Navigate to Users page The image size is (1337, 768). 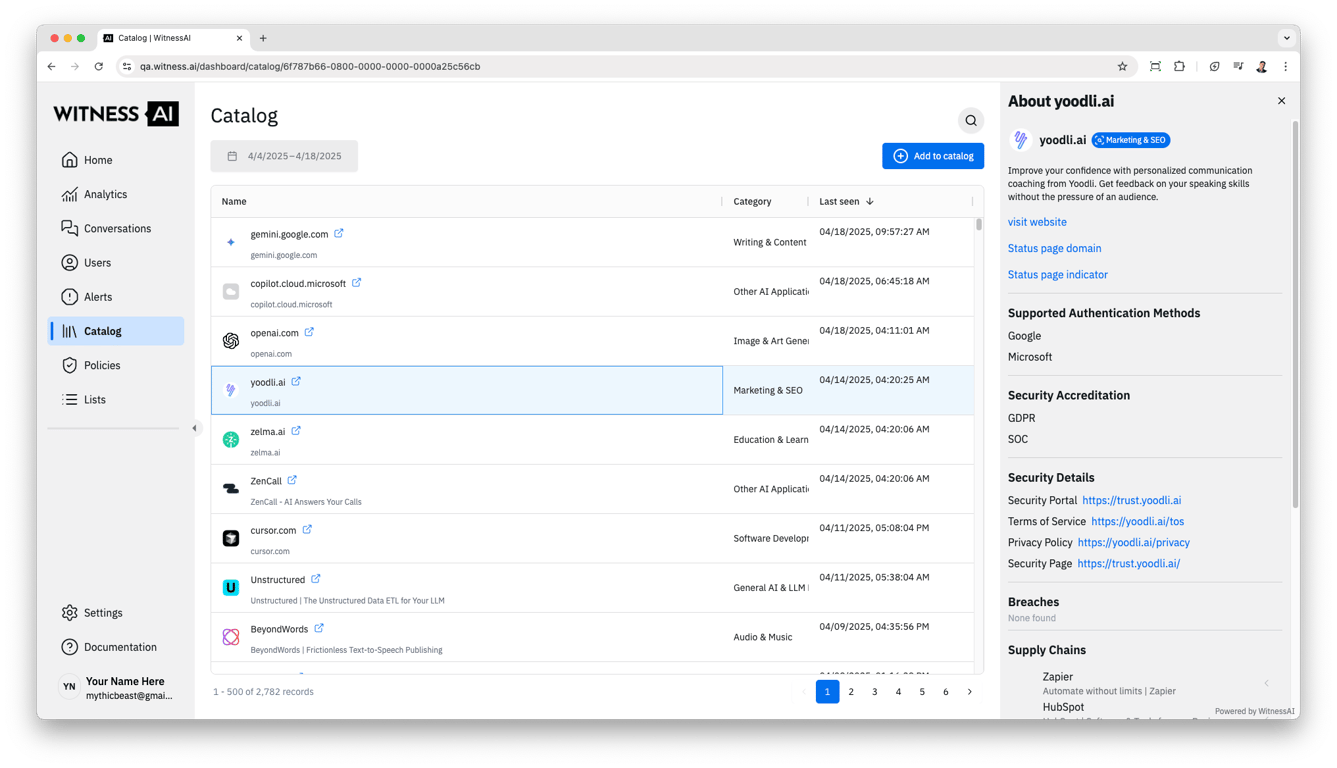(116, 263)
